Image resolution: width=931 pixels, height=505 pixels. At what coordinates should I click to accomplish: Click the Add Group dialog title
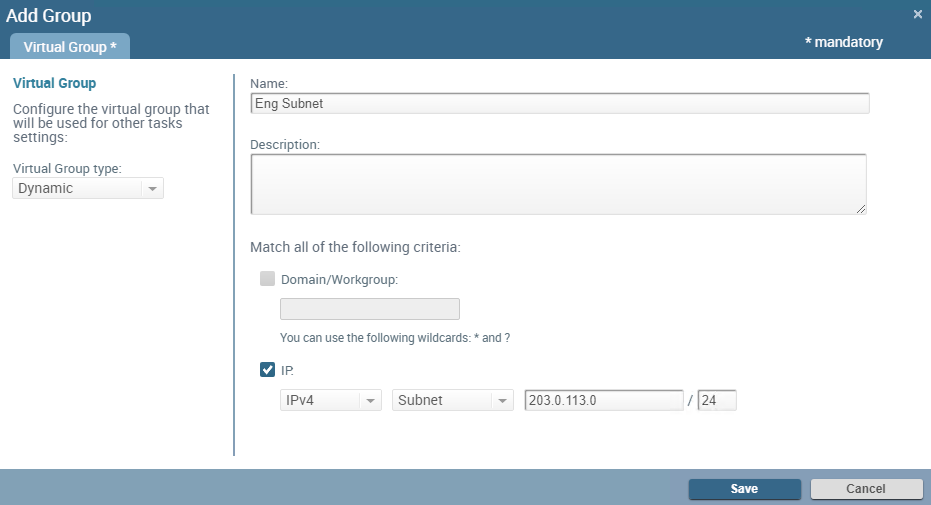pyautogui.click(x=49, y=15)
